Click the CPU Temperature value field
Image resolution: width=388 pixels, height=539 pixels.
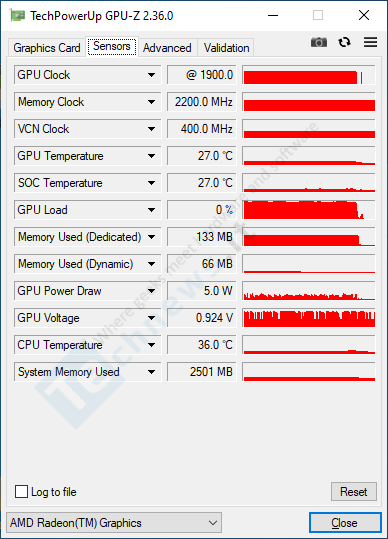(202, 345)
